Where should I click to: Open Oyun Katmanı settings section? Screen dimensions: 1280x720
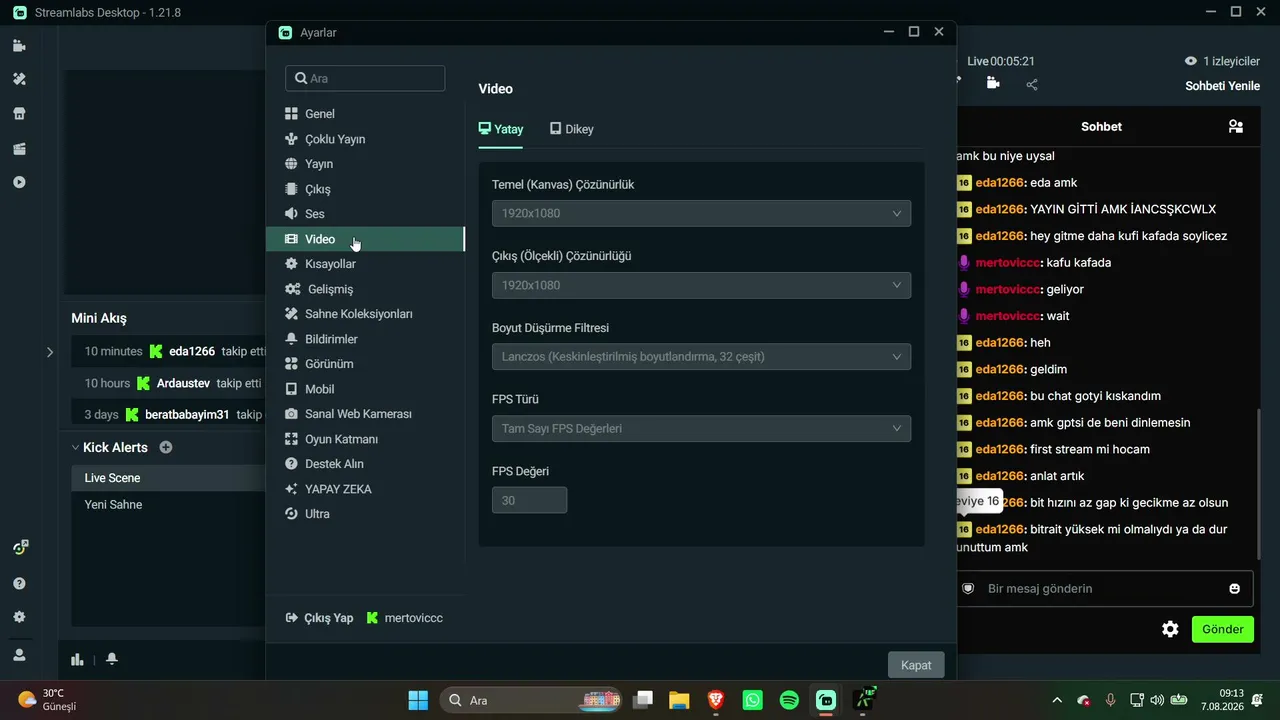point(365,439)
